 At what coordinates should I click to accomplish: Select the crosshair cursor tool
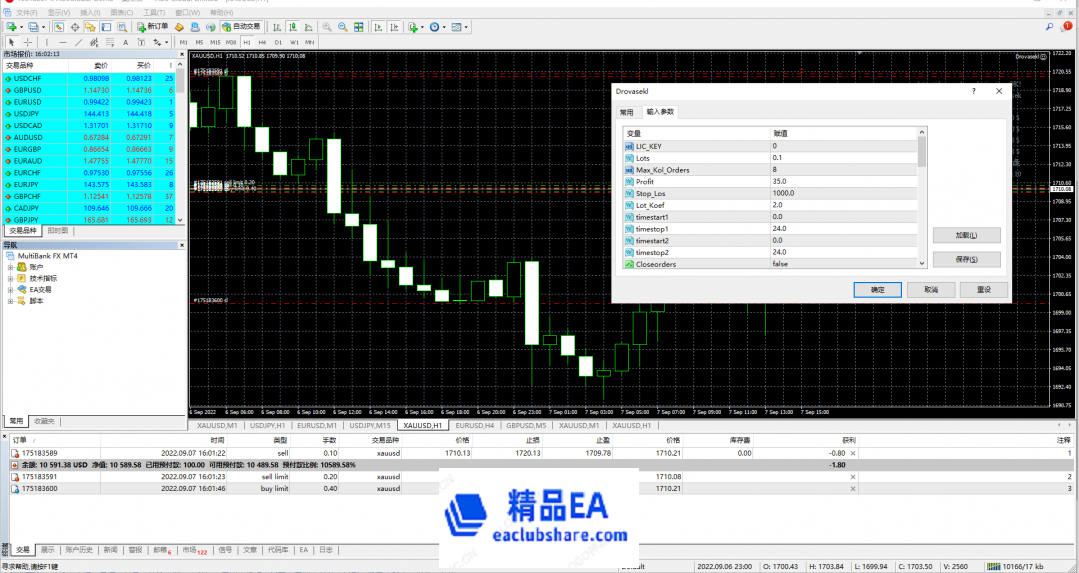[x=27, y=43]
